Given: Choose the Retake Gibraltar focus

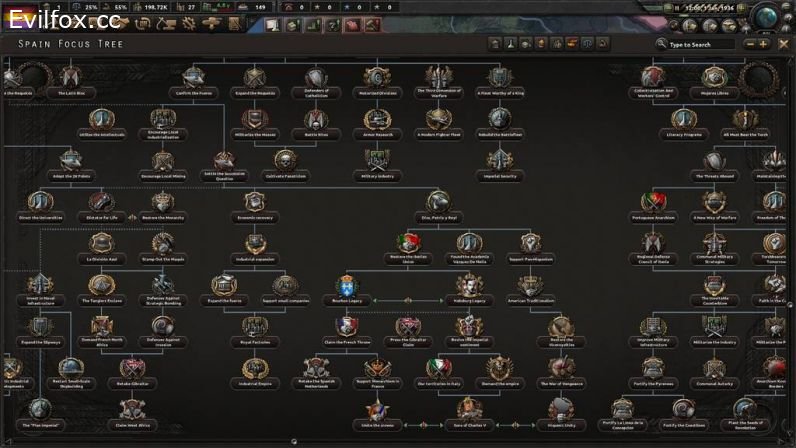Looking at the screenshot, I should (132, 370).
